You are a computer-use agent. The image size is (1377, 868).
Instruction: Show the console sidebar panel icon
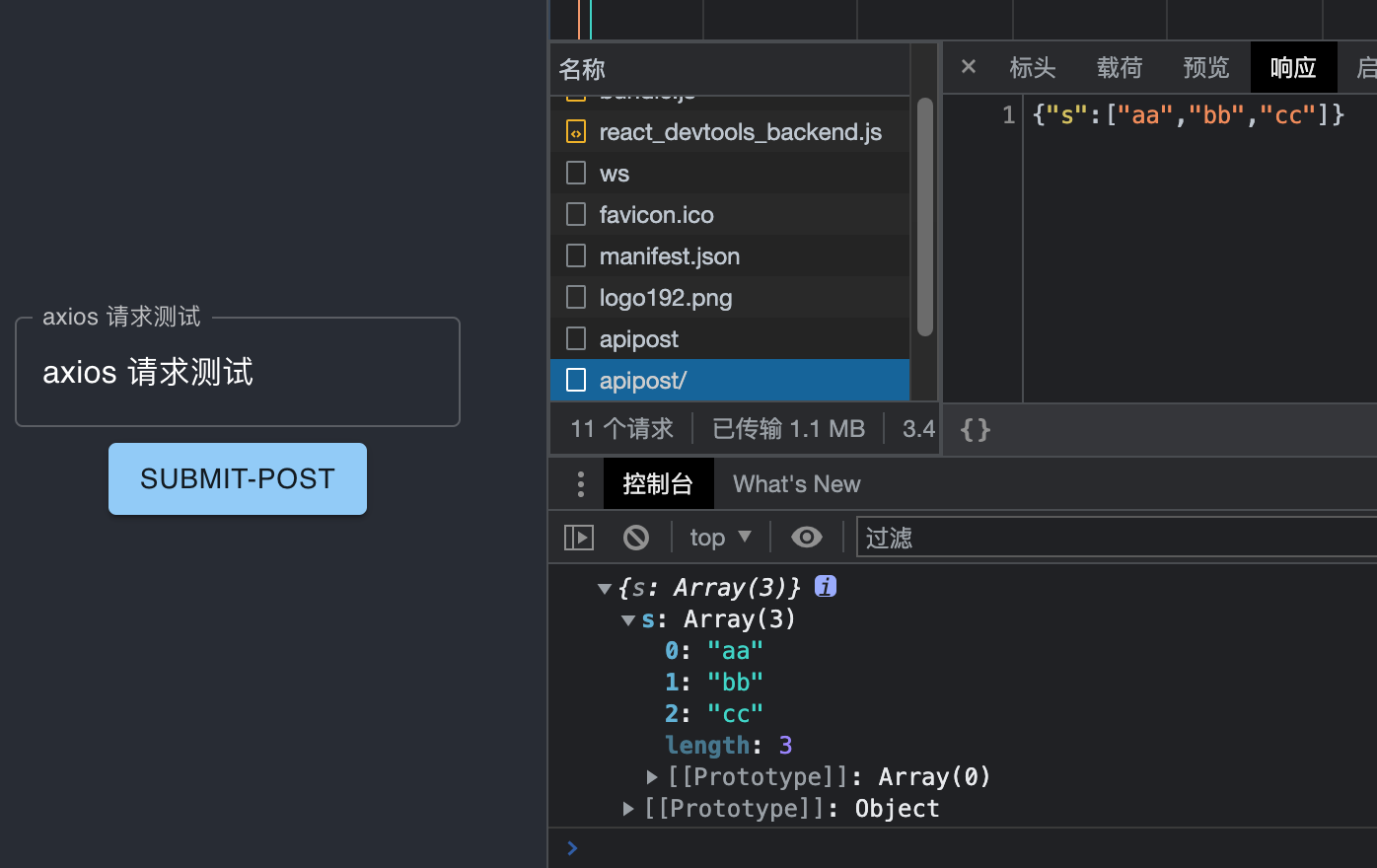[579, 537]
